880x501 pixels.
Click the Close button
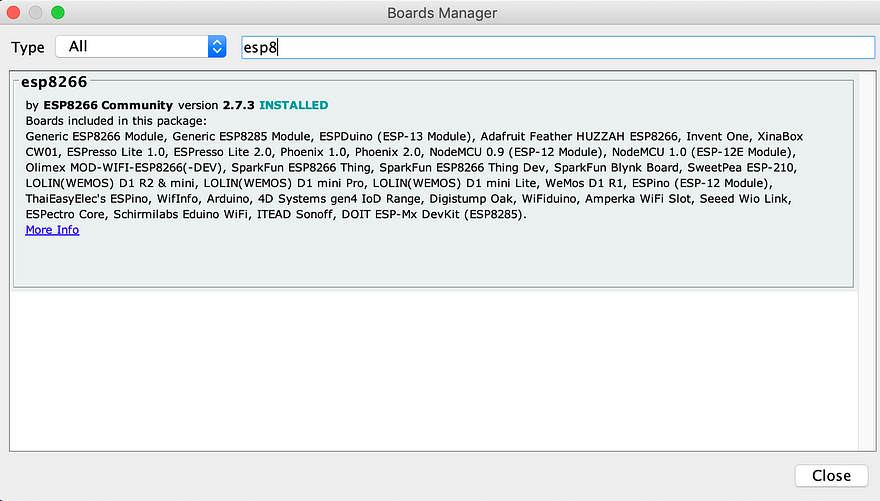(x=831, y=476)
